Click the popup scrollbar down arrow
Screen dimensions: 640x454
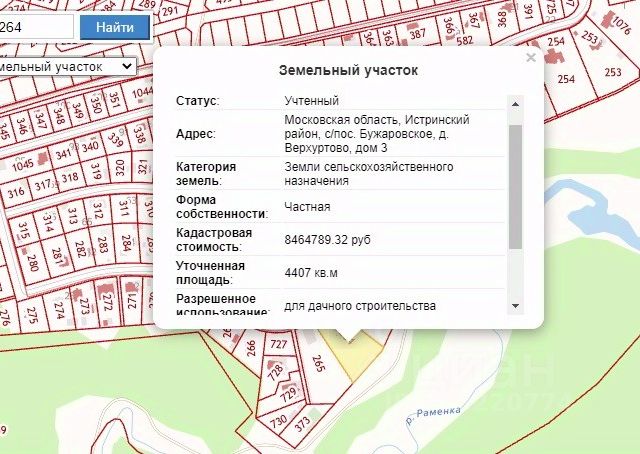(x=515, y=306)
